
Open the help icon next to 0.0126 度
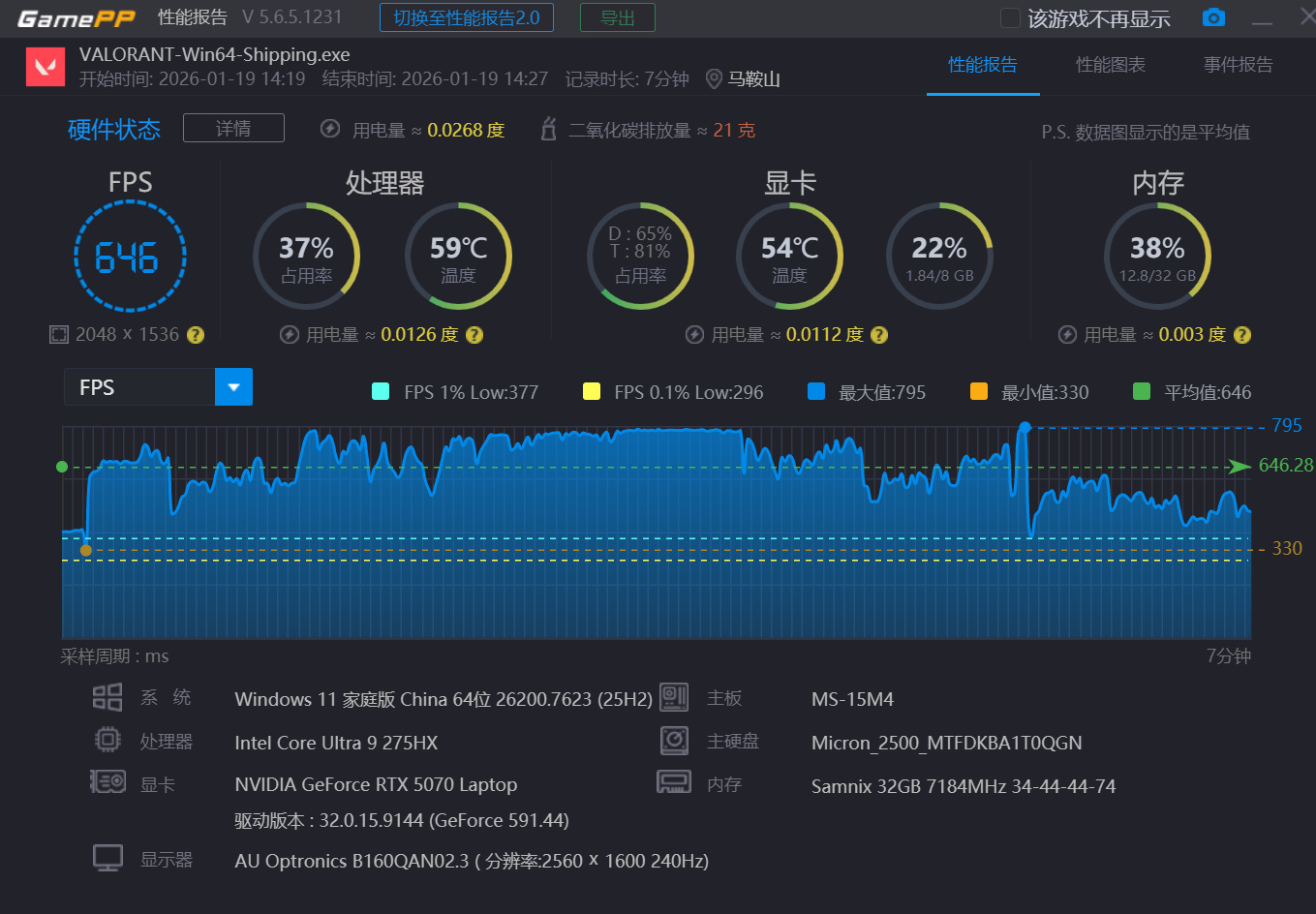pos(474,335)
